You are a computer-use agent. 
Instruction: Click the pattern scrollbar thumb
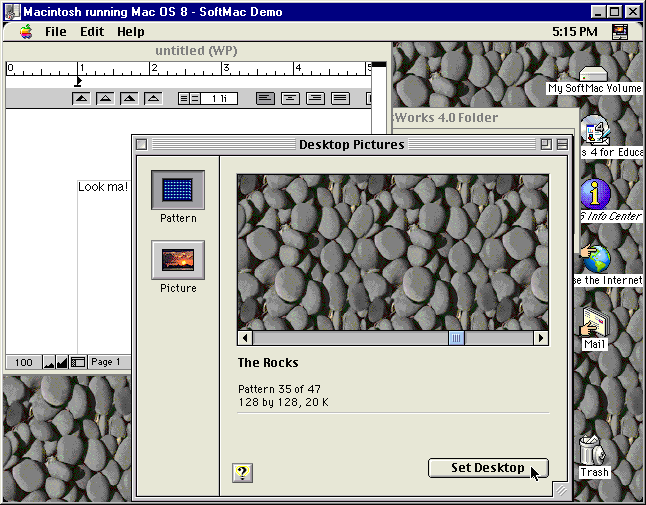(456, 338)
